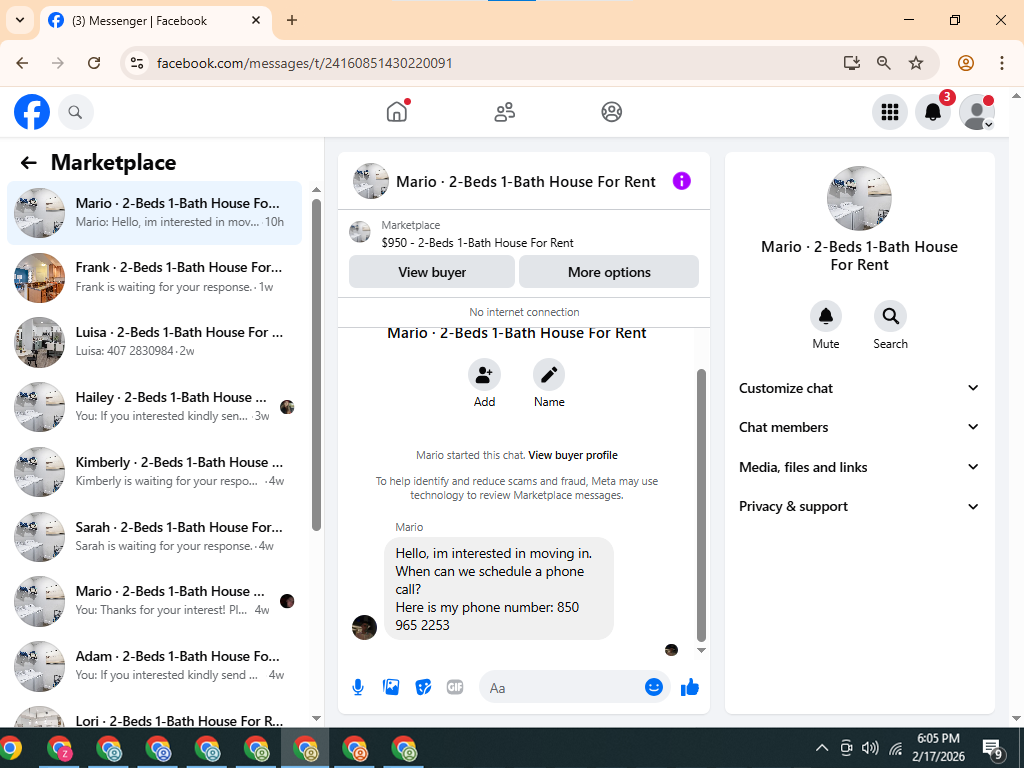Open Chrome zoom magnifier icon
This screenshot has height=768, width=1024.
click(884, 63)
